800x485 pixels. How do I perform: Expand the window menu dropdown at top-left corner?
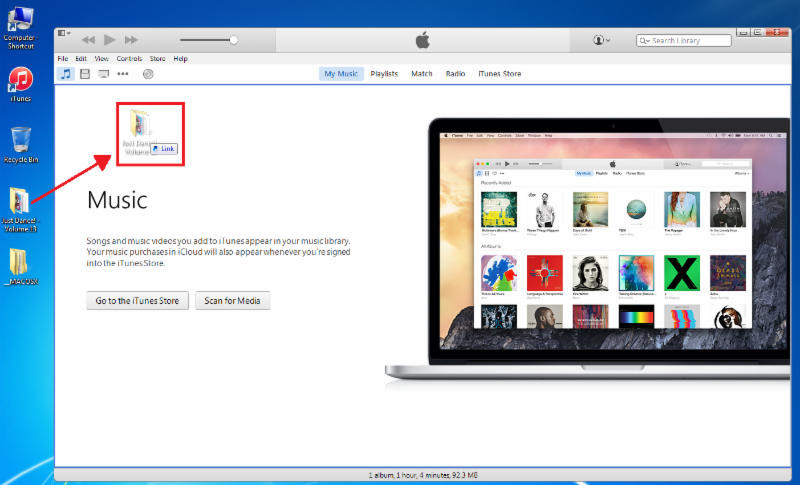(63, 33)
